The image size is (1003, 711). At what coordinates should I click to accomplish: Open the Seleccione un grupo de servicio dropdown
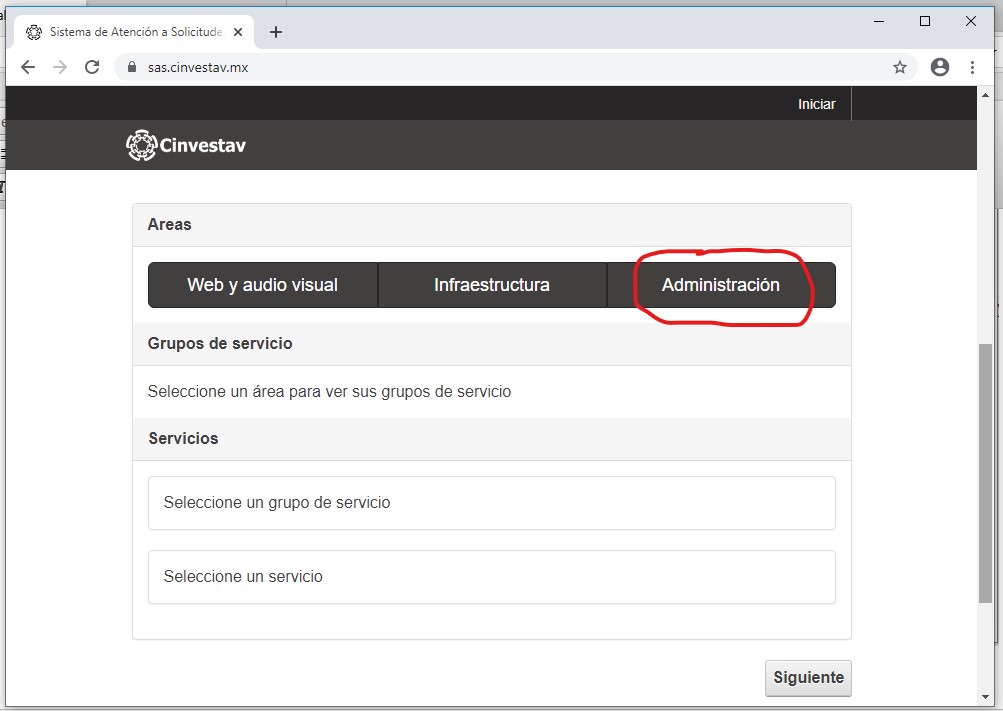tap(491, 502)
